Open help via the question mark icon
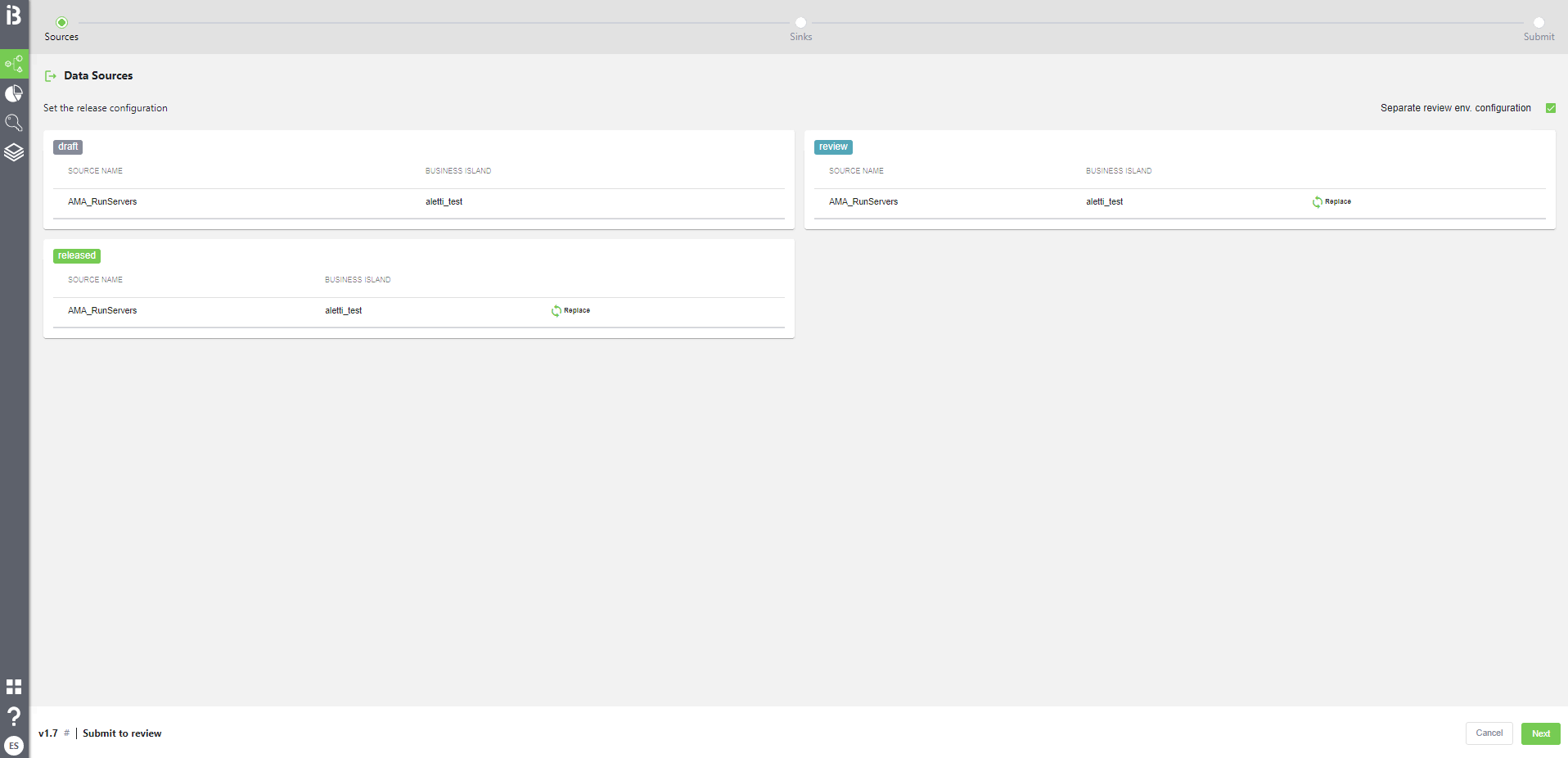 14,716
